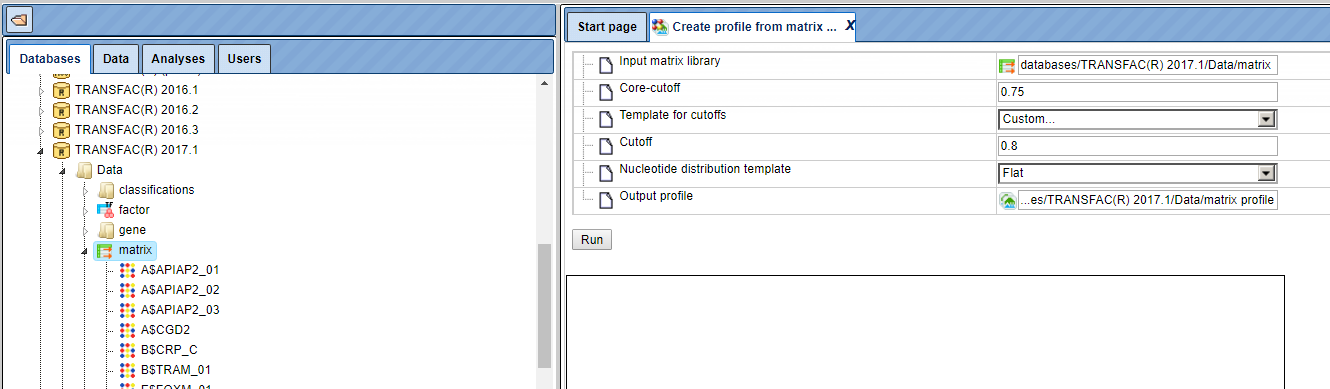Click the A$CGD2 matrix icon
Image resolution: width=1330 pixels, height=389 pixels.
tap(127, 330)
